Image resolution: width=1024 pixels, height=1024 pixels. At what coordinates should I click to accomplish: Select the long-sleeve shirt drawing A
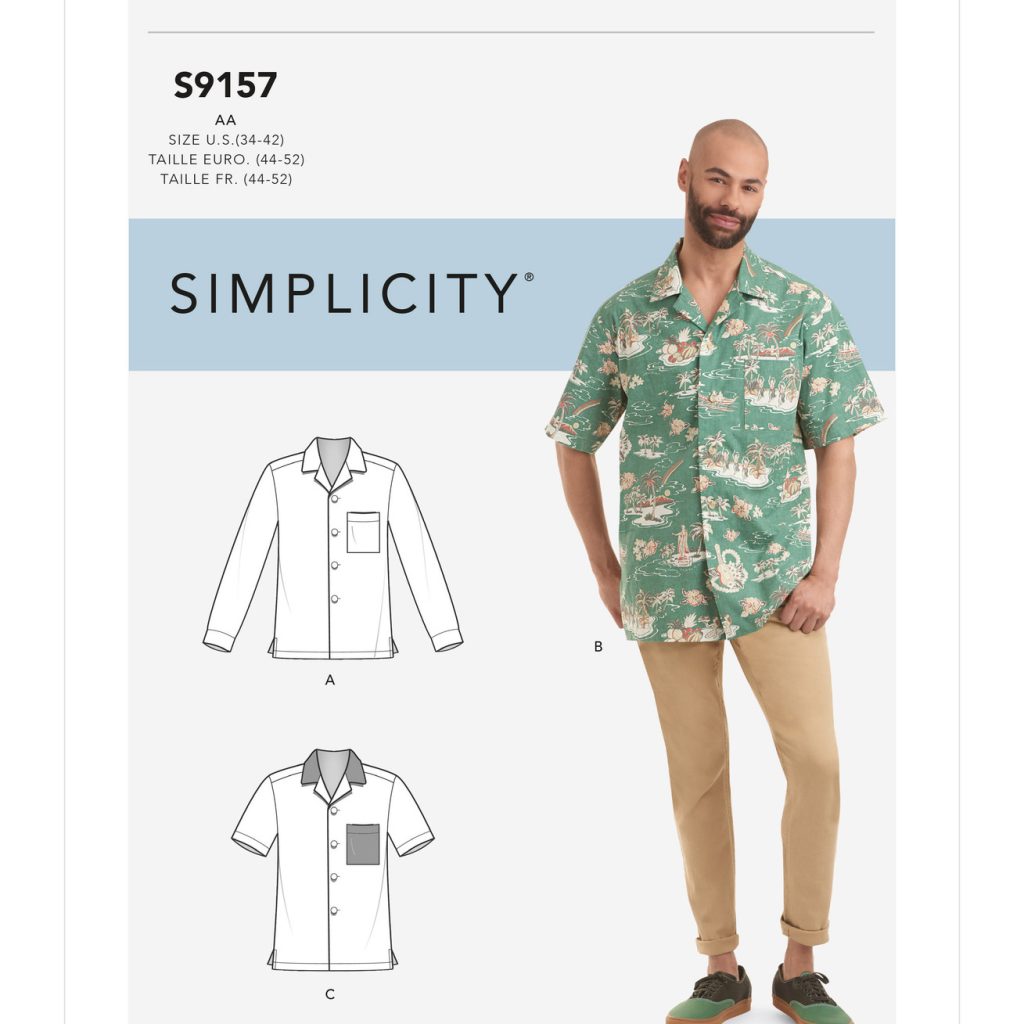[x=332, y=548]
